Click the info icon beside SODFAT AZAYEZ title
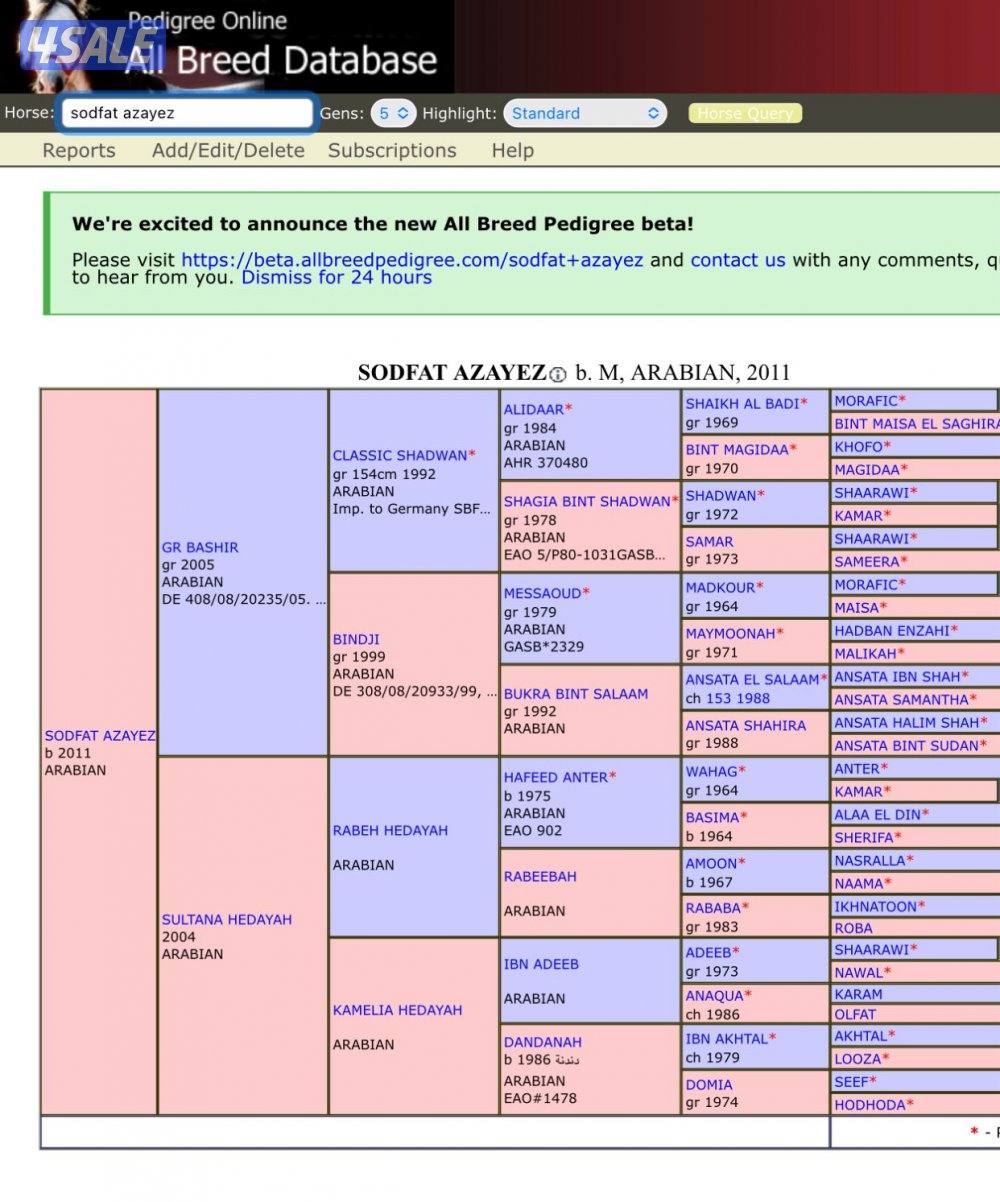 [558, 375]
